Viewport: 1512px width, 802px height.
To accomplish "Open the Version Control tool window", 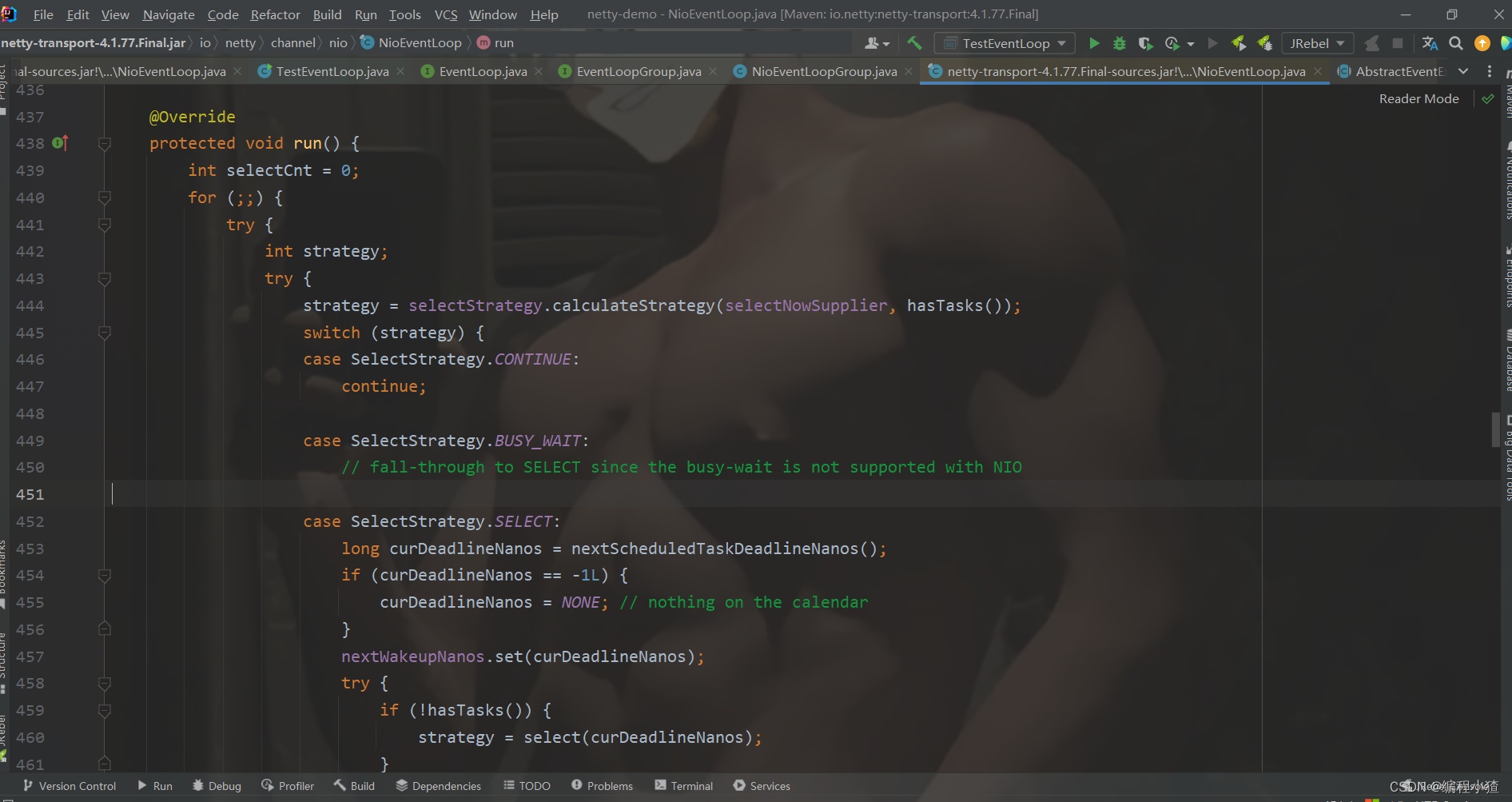I will coord(69,785).
